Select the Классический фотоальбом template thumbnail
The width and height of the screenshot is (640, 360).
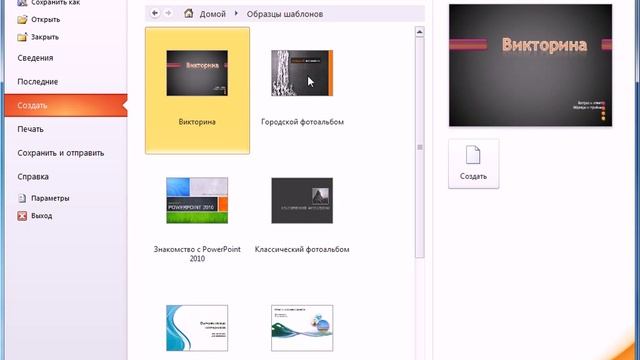coord(302,200)
